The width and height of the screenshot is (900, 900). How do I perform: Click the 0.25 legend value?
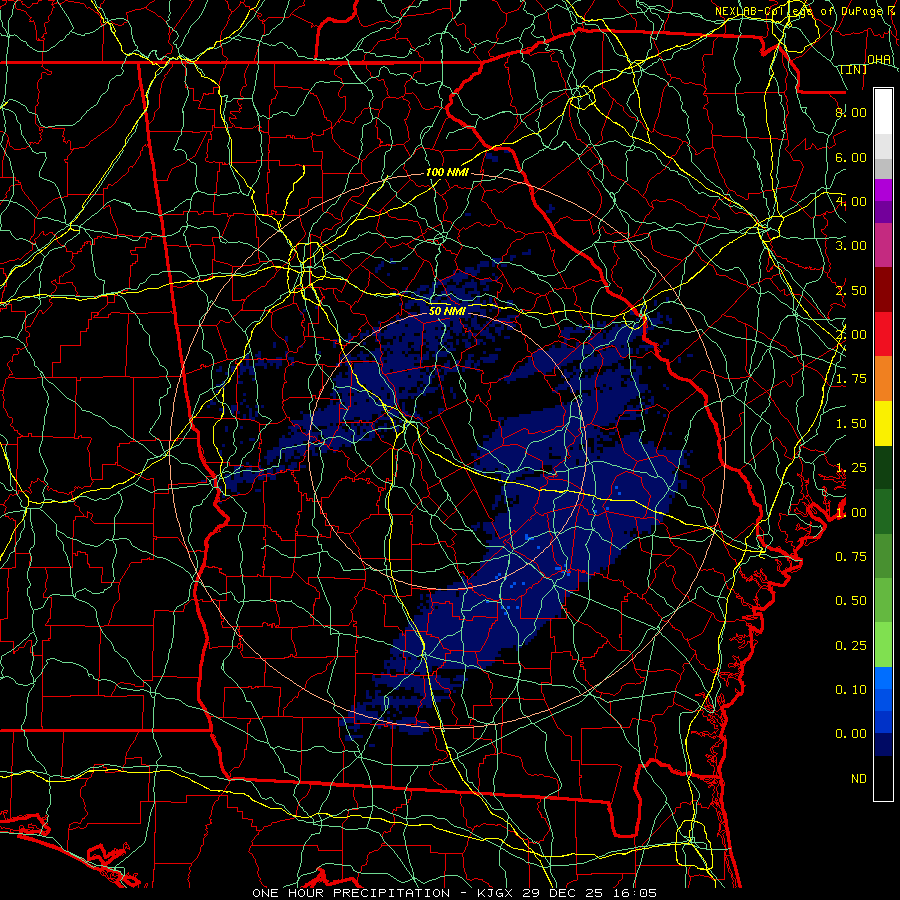coord(851,646)
